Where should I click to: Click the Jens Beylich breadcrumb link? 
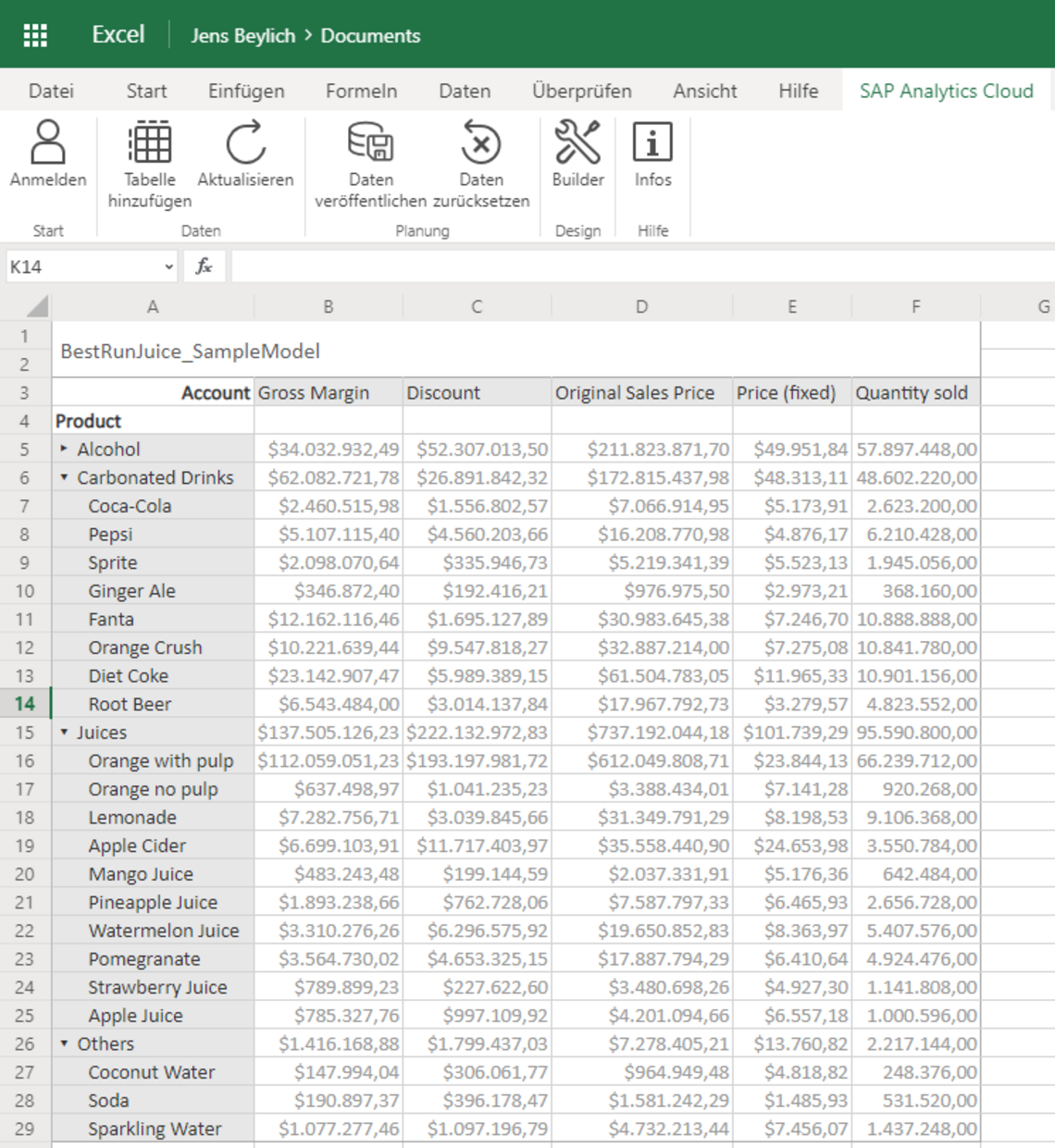point(242,35)
